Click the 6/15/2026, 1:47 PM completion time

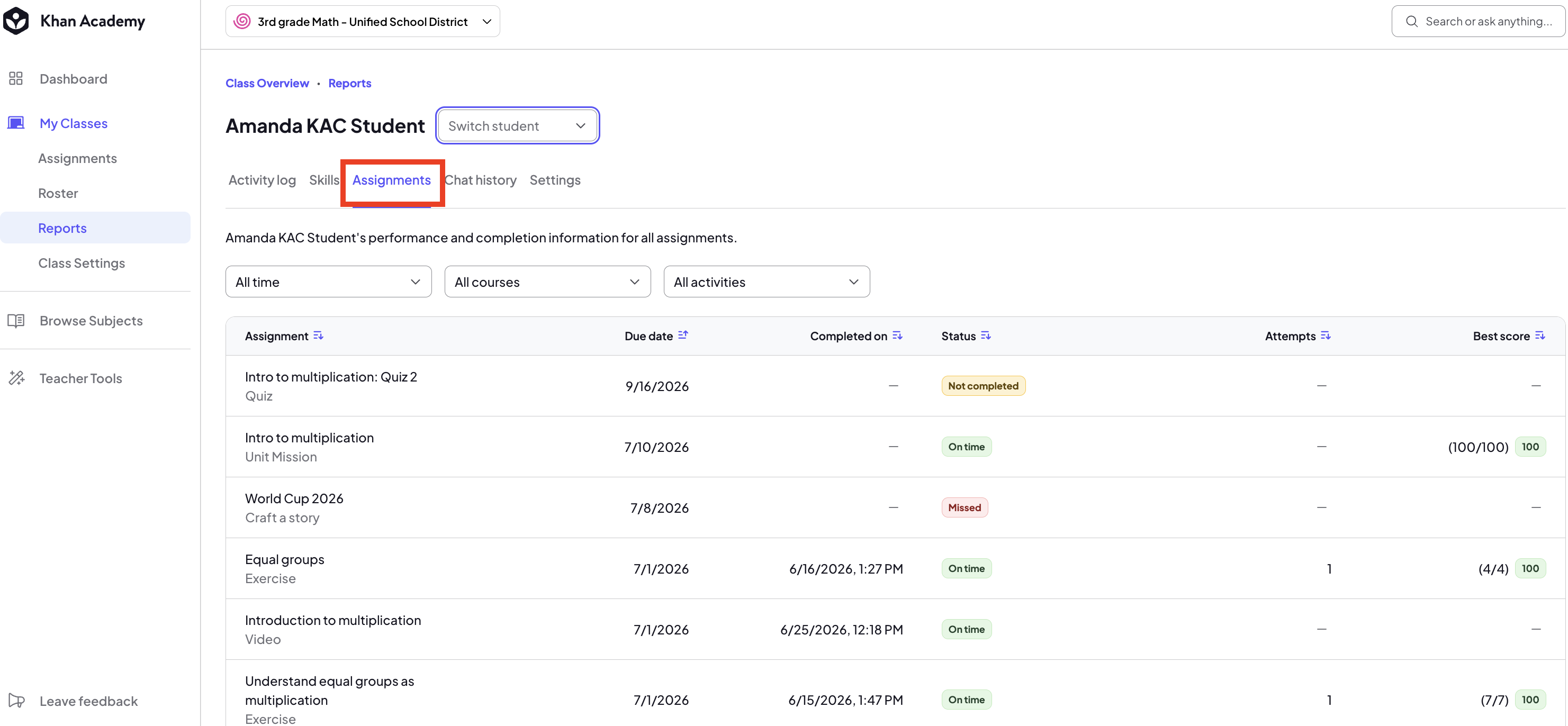[x=845, y=700]
